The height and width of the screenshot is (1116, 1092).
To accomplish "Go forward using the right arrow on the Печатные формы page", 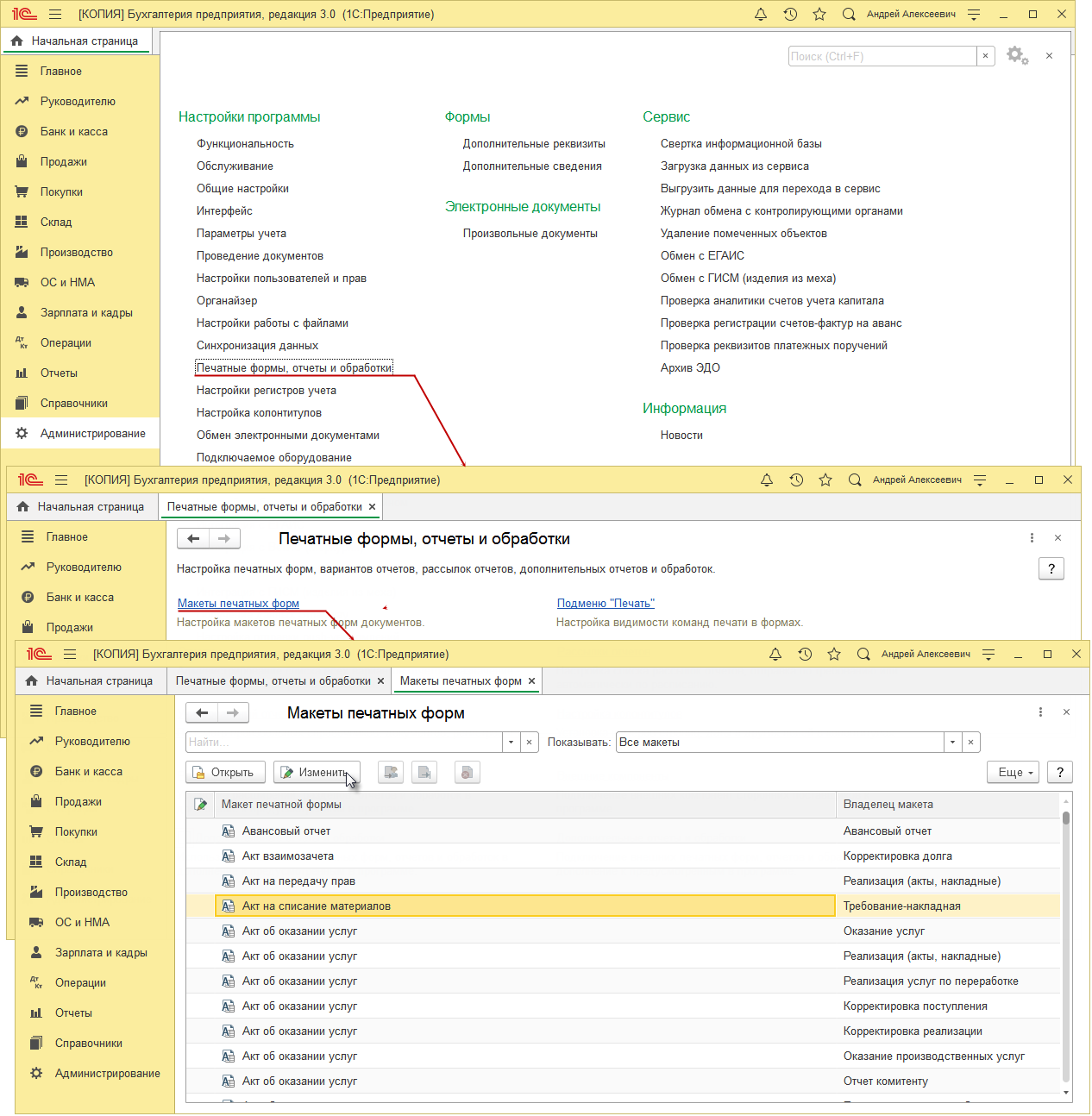I will tap(224, 538).
